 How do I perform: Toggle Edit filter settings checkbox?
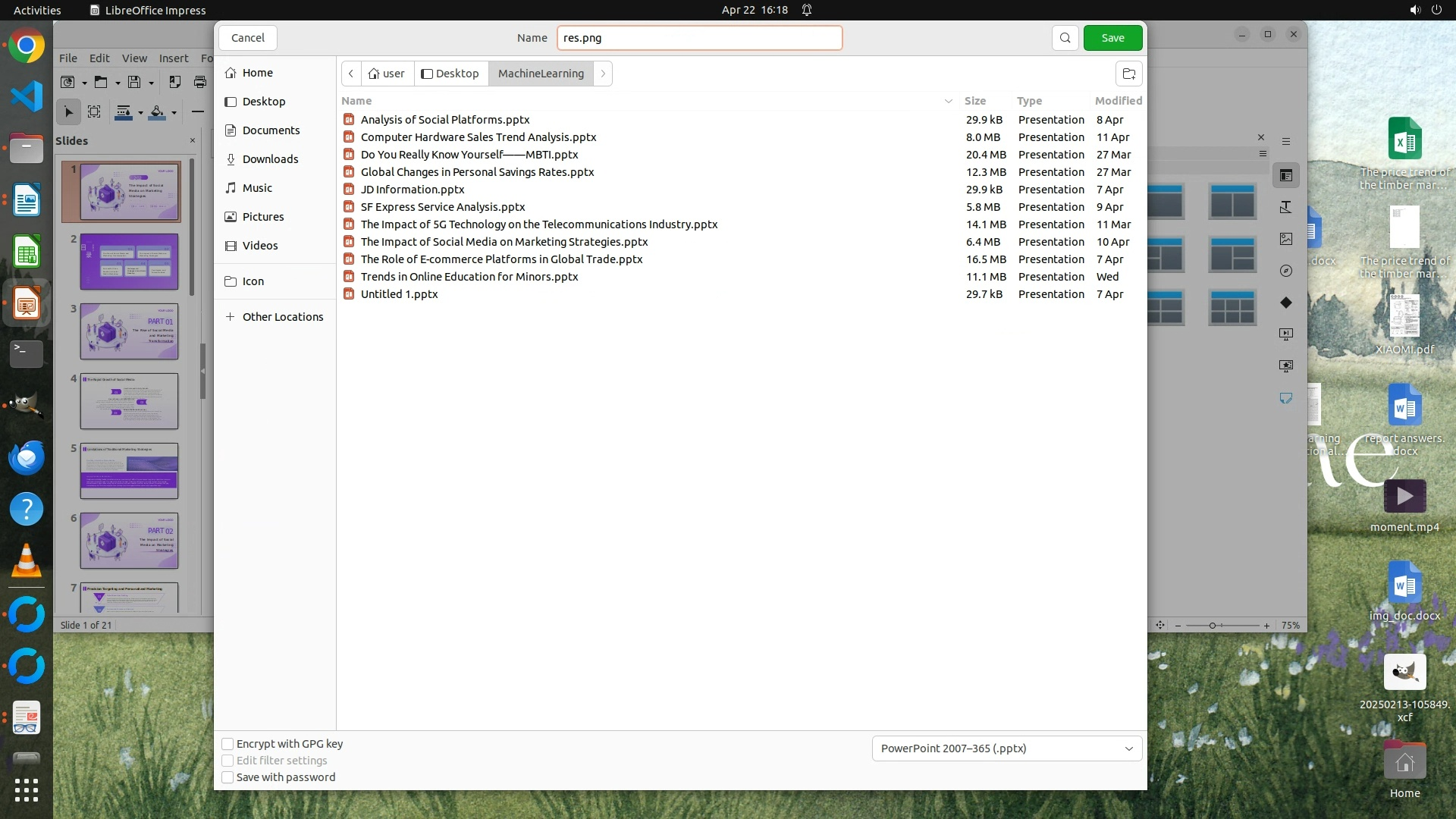click(227, 761)
